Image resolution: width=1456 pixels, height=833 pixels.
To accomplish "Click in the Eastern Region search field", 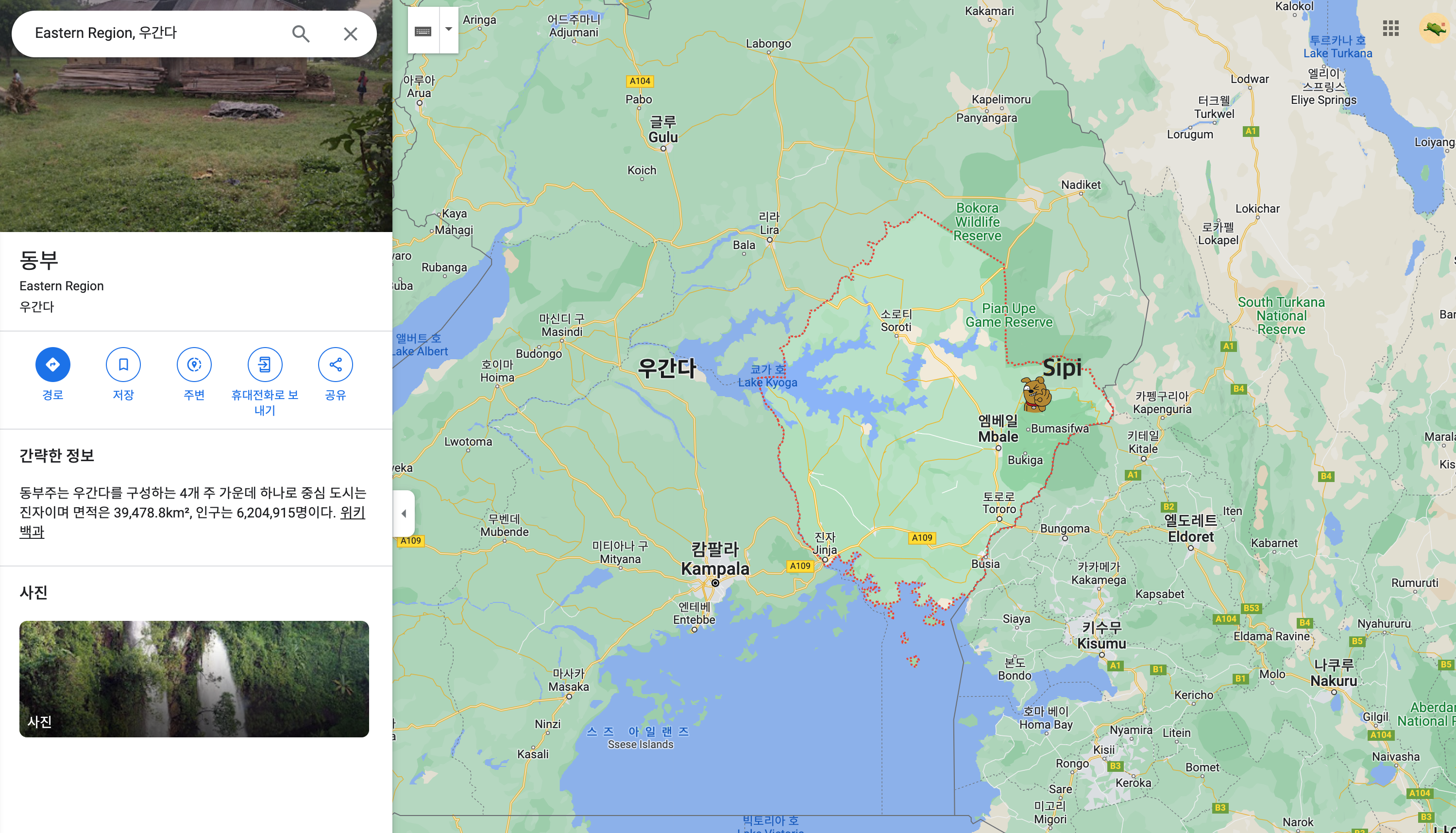I will click(x=154, y=33).
